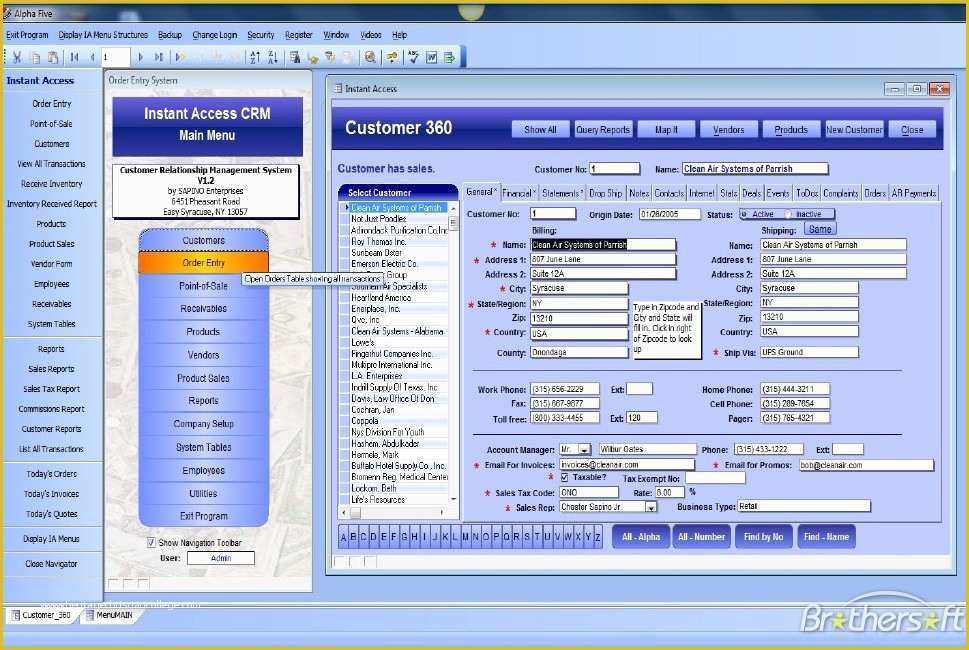Click the Find by No button
Viewport: 969px width, 650px height.
(x=763, y=537)
